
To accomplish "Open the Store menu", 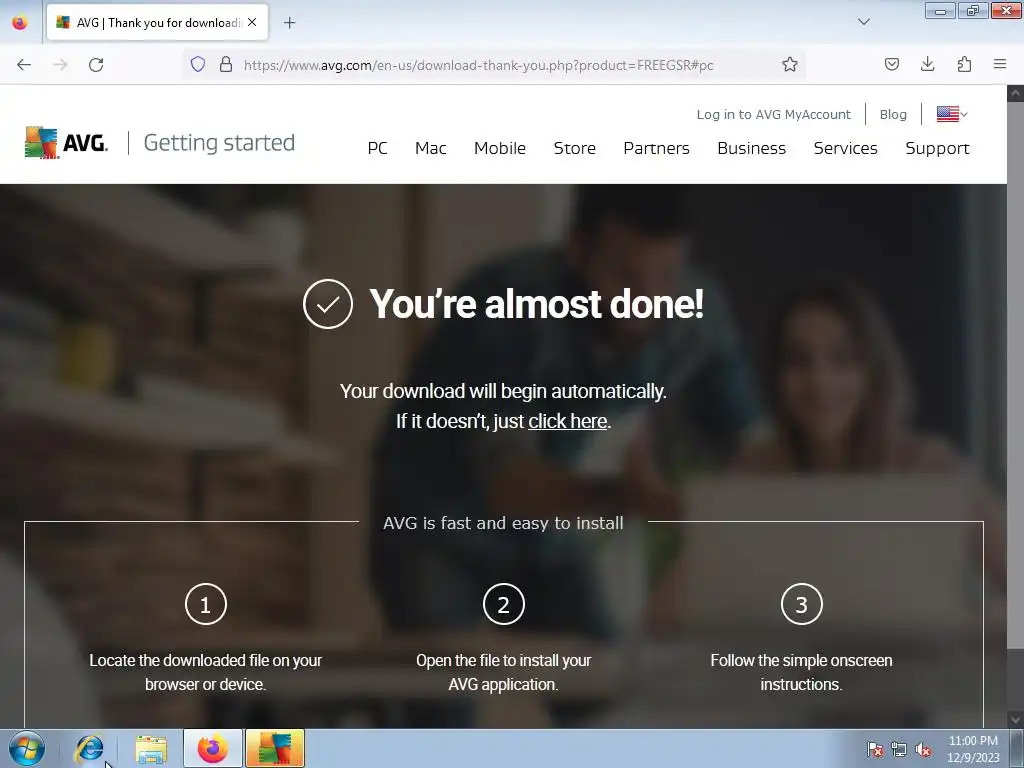I will click(x=575, y=148).
